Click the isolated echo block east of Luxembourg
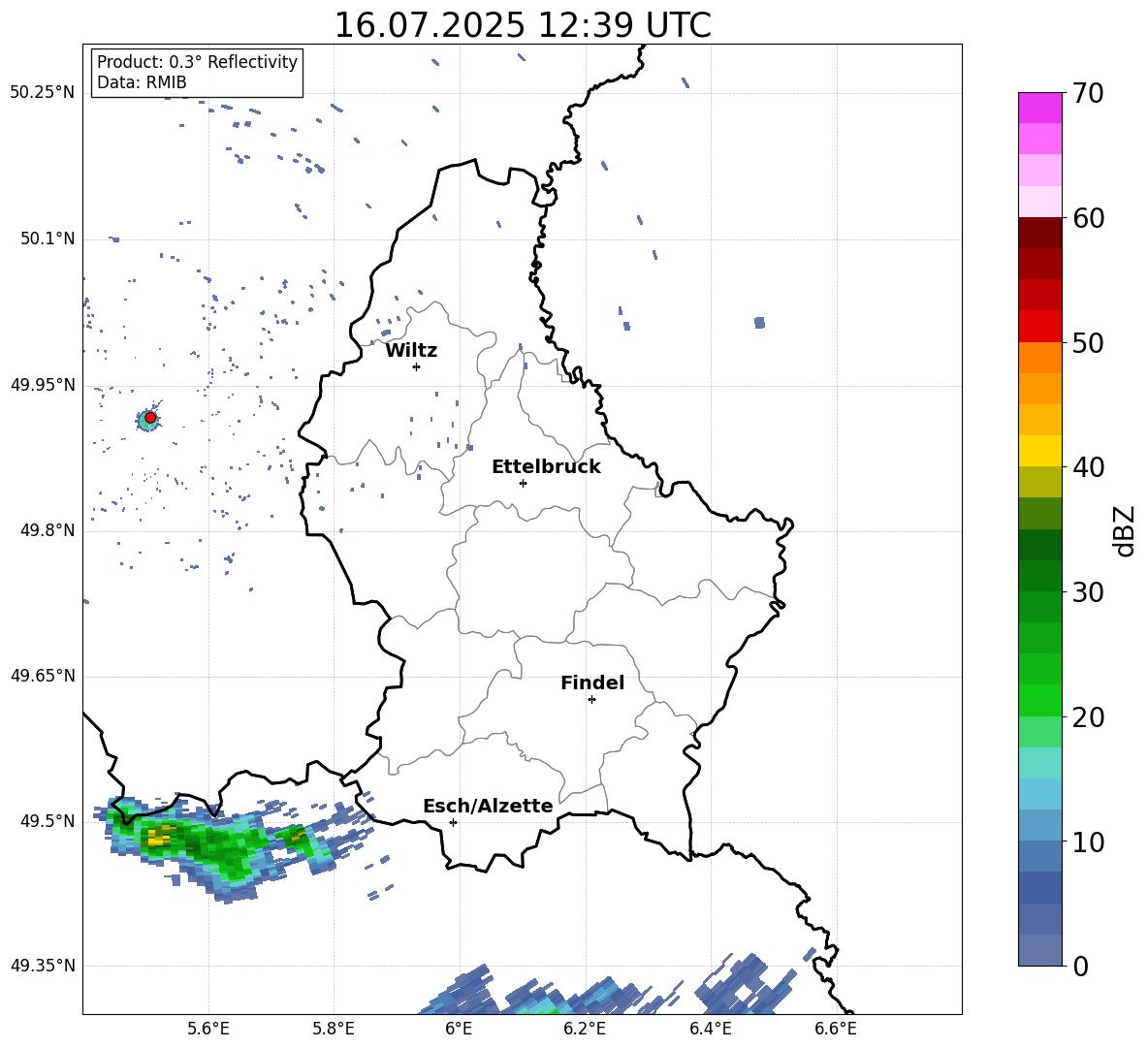This screenshot has width=1148, height=1048. (x=759, y=323)
